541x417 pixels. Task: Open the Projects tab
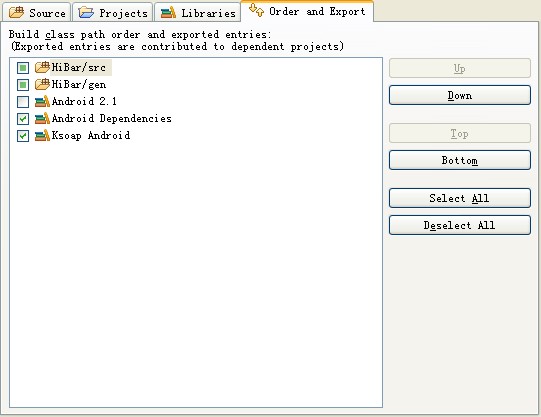[x=113, y=13]
